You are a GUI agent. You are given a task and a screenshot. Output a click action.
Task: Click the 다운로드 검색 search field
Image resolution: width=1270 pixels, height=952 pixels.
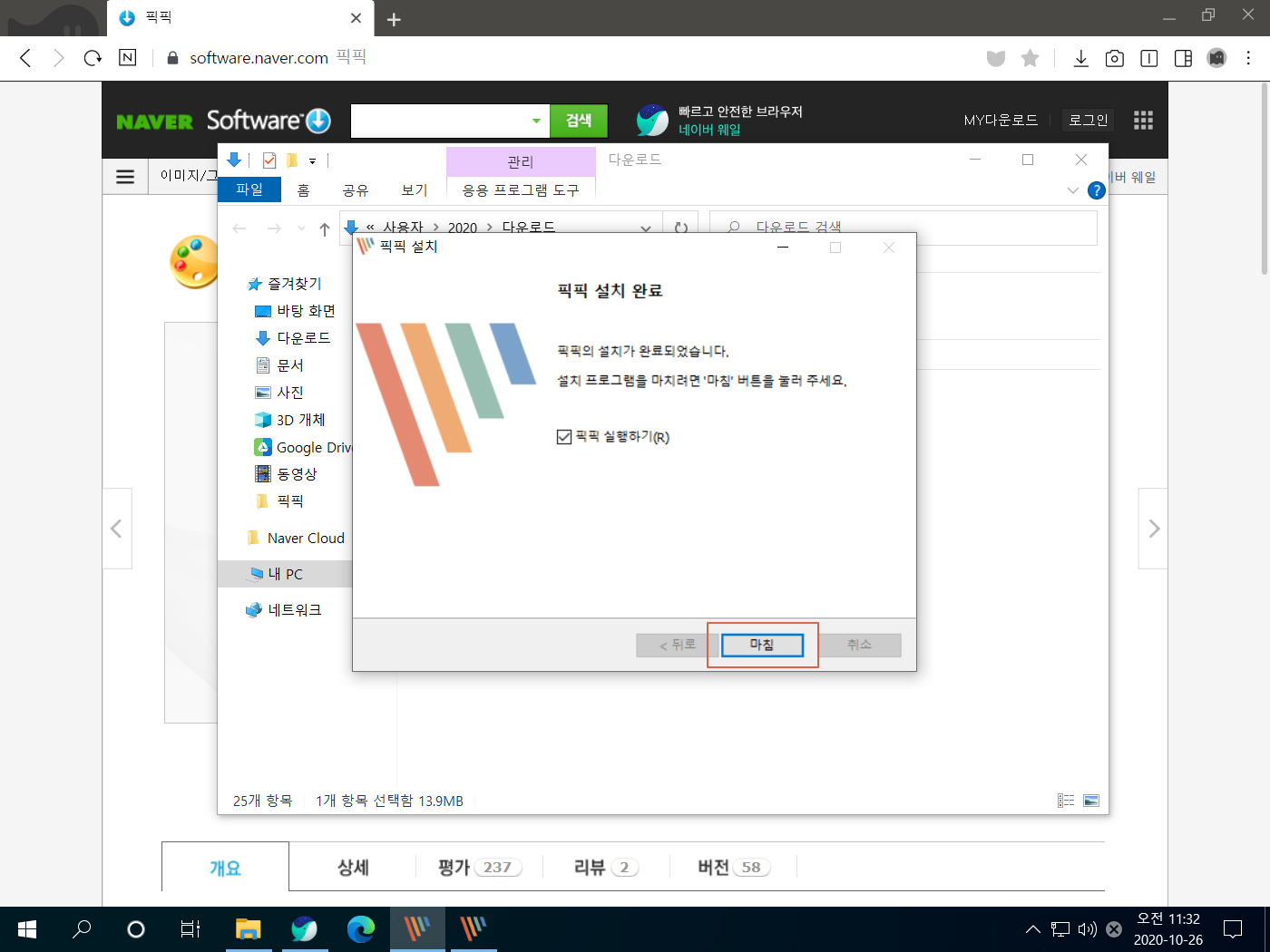(904, 228)
